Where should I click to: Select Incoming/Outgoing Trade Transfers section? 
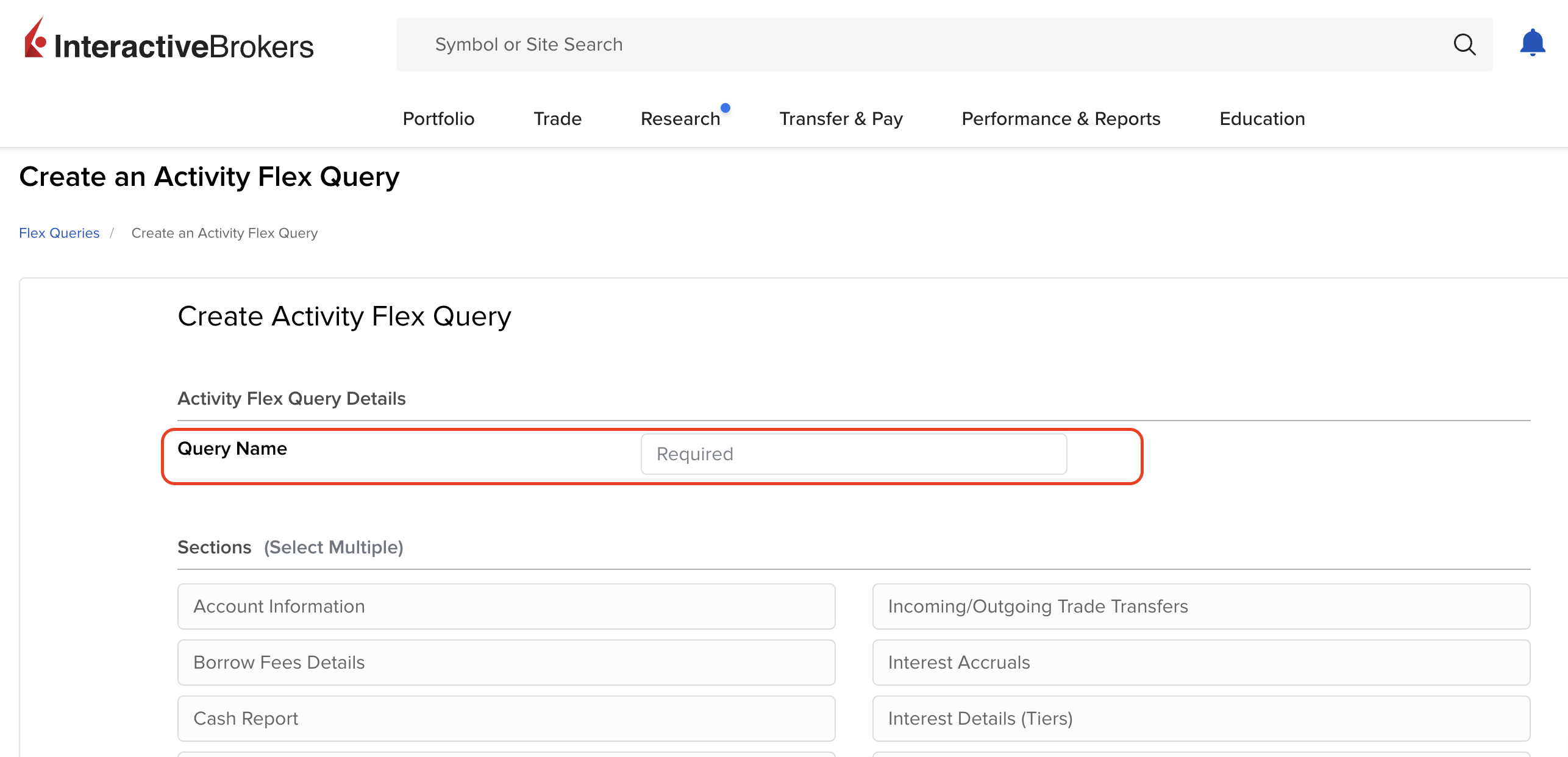pos(1202,606)
